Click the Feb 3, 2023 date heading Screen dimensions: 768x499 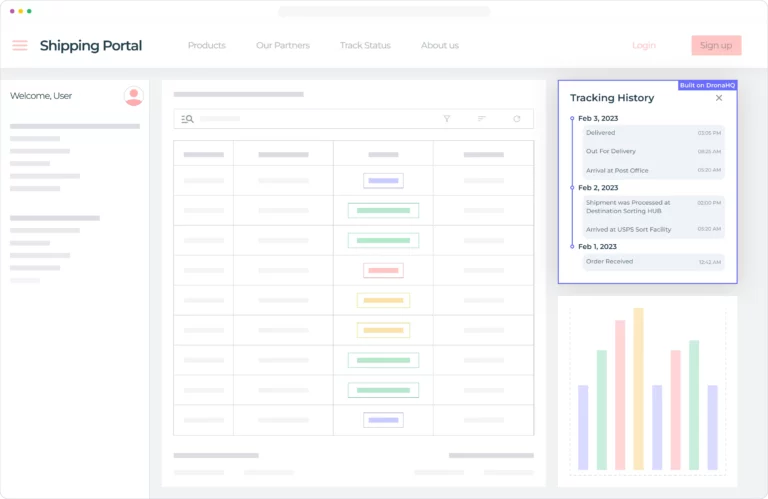(x=598, y=119)
